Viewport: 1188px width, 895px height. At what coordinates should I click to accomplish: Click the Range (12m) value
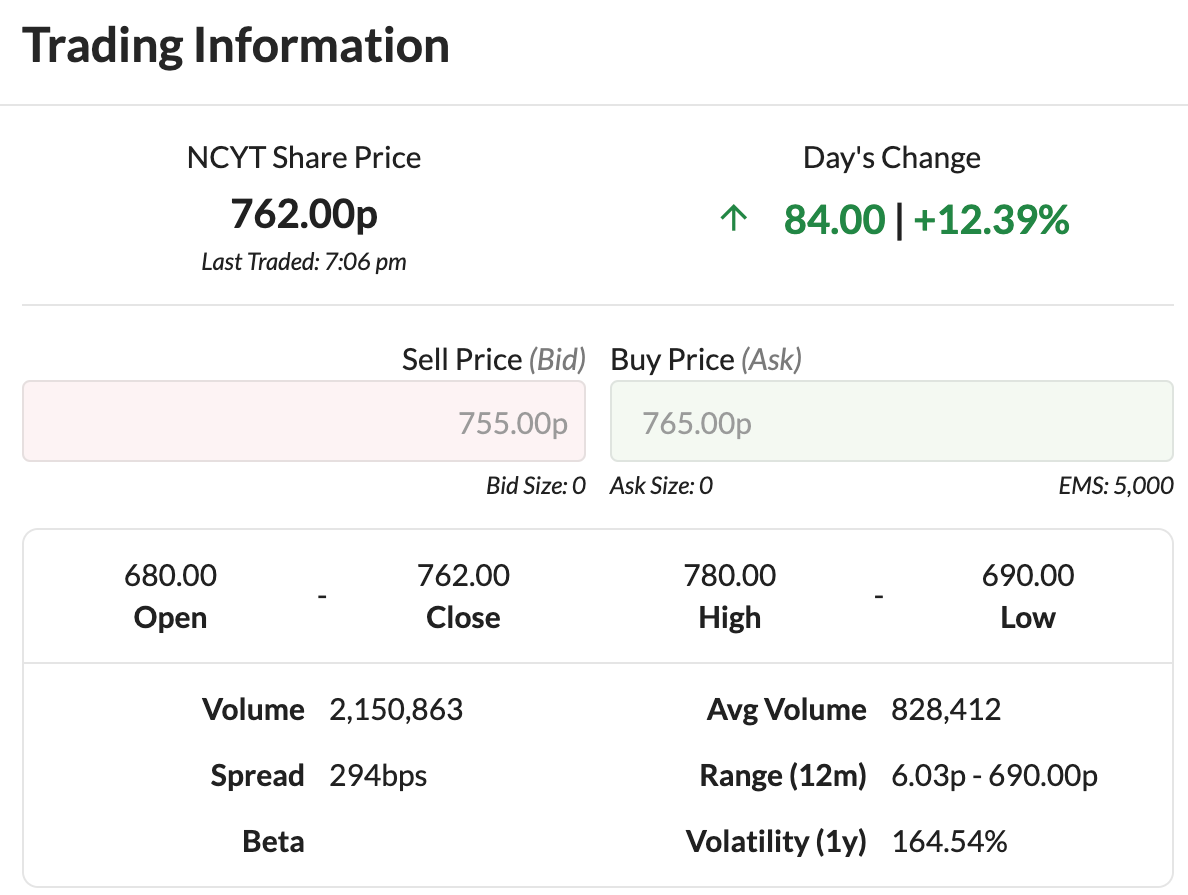(x=995, y=776)
